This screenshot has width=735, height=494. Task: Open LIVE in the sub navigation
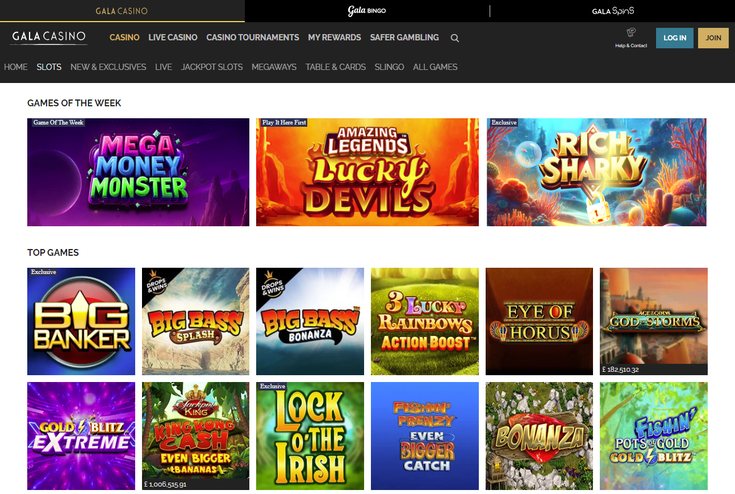[163, 67]
